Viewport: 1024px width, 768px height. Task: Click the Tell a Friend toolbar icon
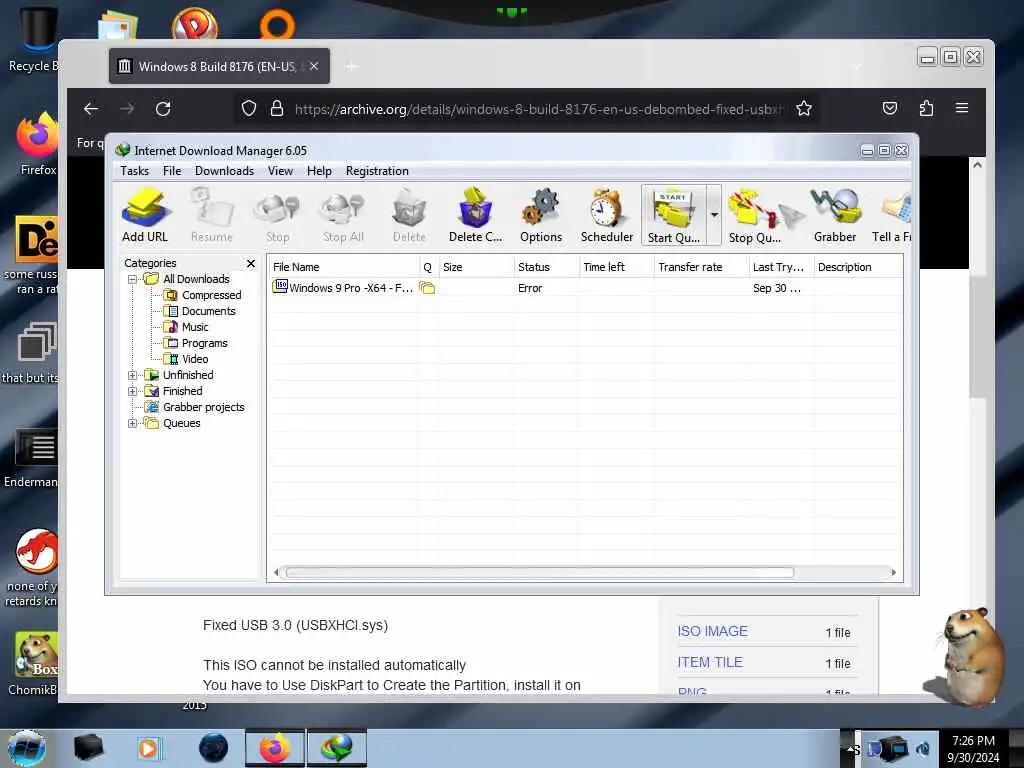click(x=892, y=216)
